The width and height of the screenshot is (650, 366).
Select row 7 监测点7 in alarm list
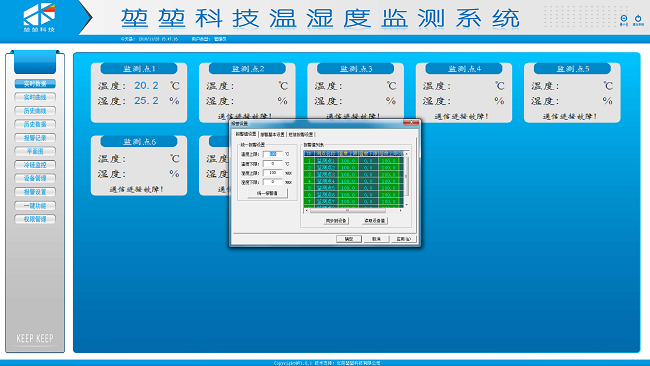coord(354,201)
